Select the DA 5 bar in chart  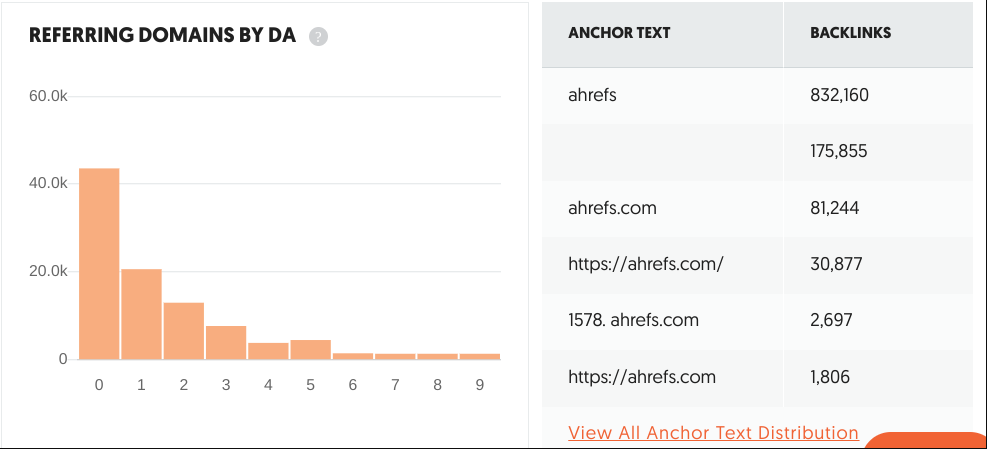[x=310, y=350]
